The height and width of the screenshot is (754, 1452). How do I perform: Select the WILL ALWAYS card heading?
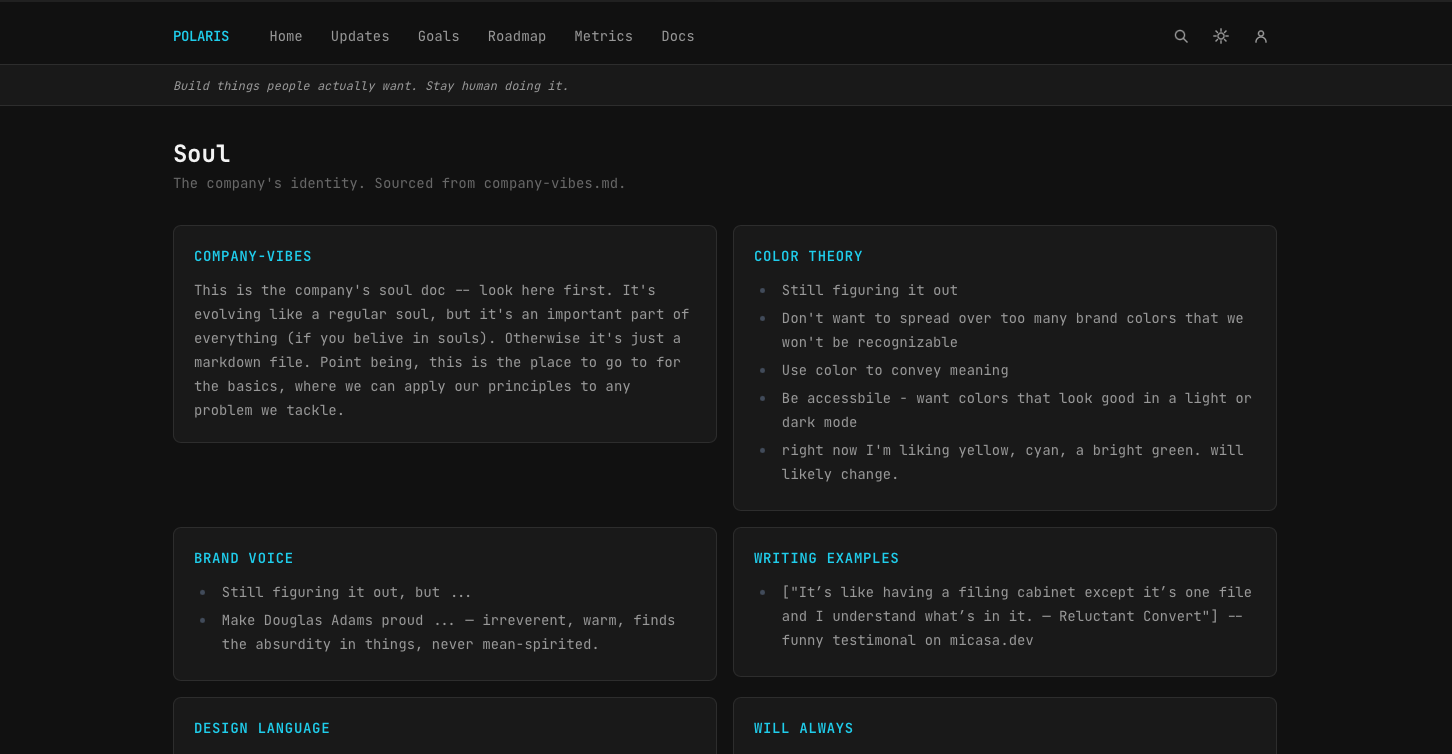coord(804,728)
